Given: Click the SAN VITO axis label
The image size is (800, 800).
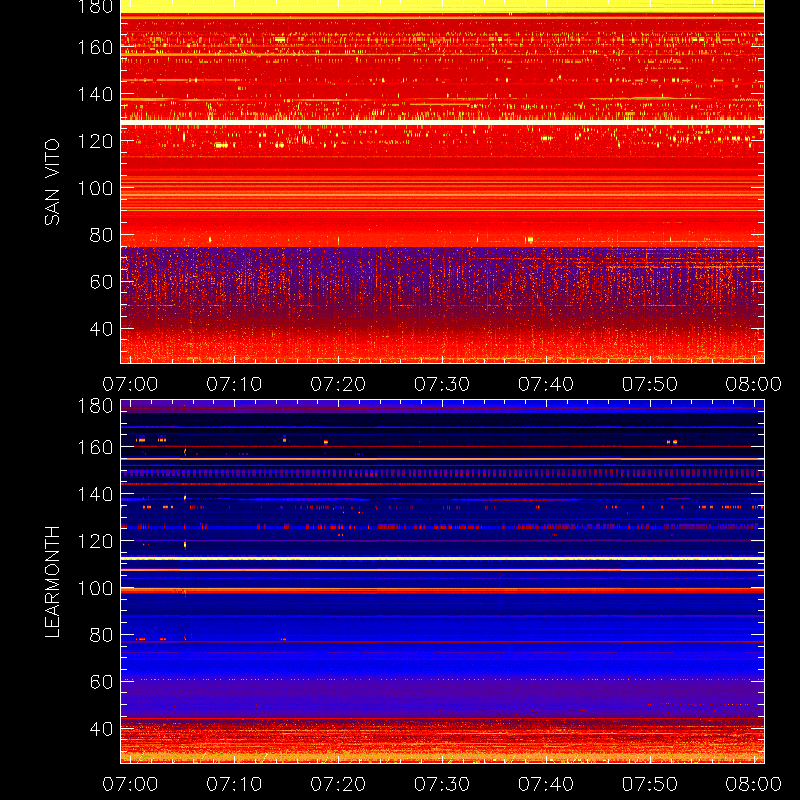Looking at the screenshot, I should point(52,182).
